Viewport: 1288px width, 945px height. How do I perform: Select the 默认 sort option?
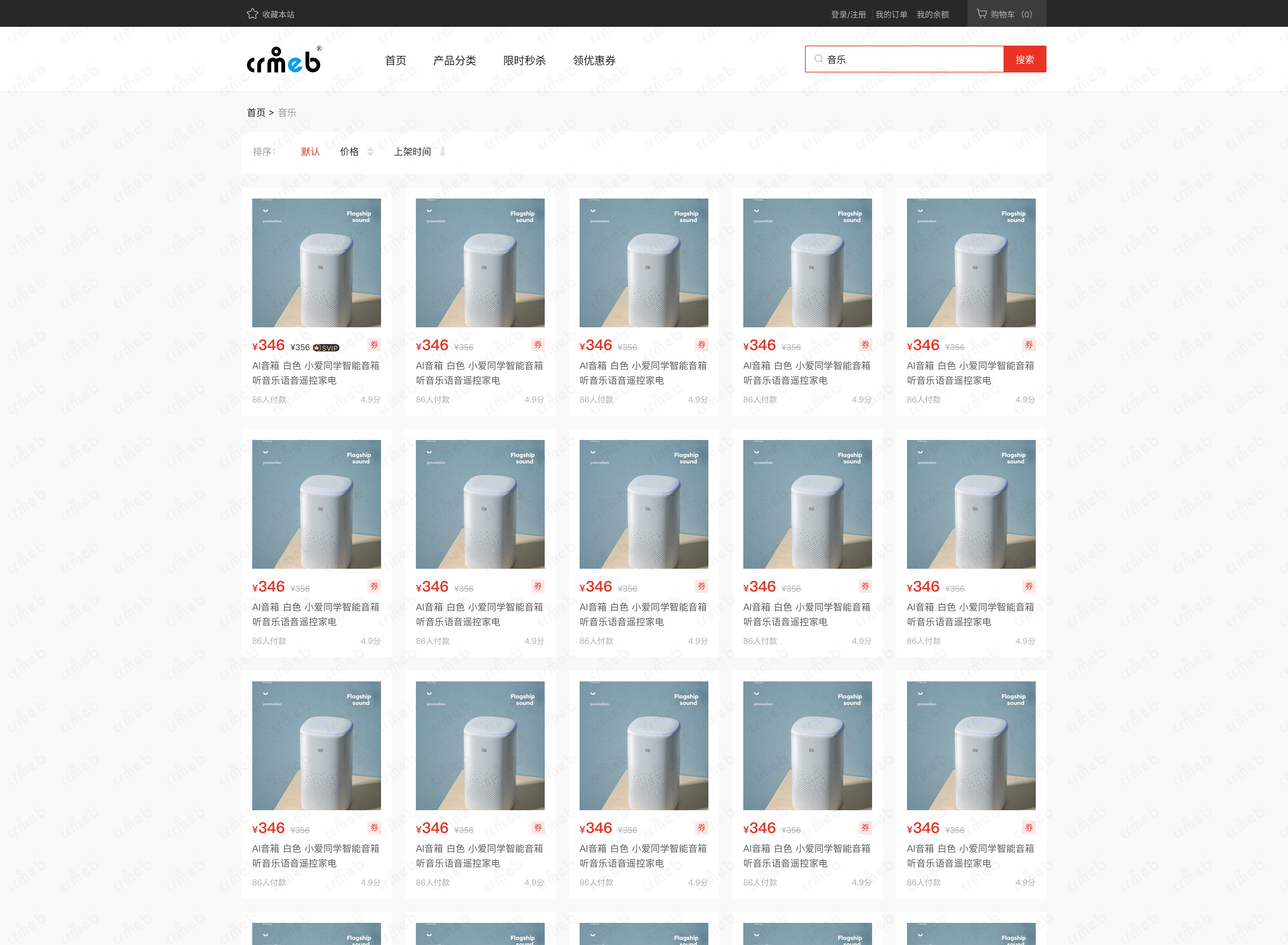[x=310, y=152]
